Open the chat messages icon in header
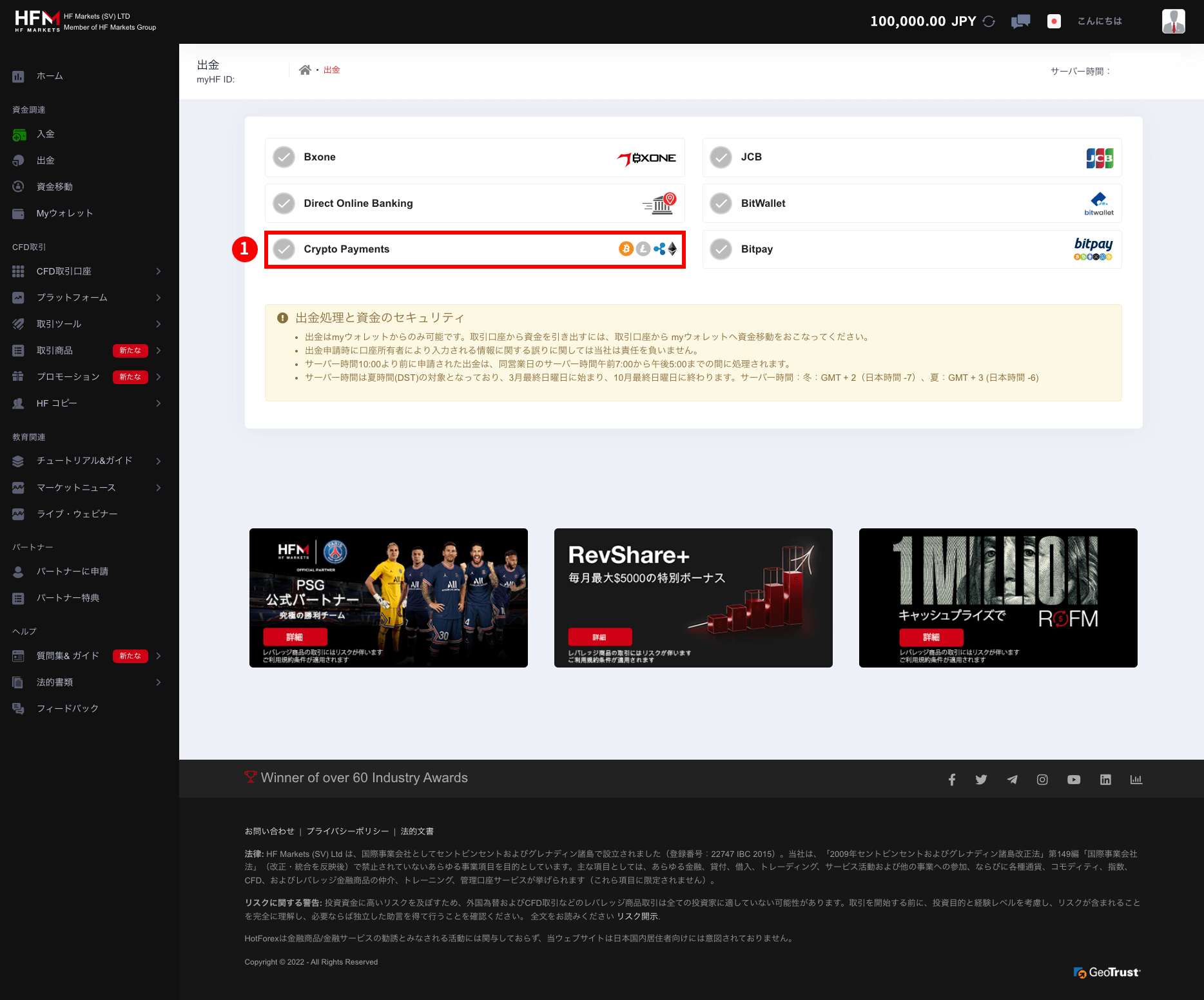Image resolution: width=1204 pixels, height=1000 pixels. [1020, 21]
